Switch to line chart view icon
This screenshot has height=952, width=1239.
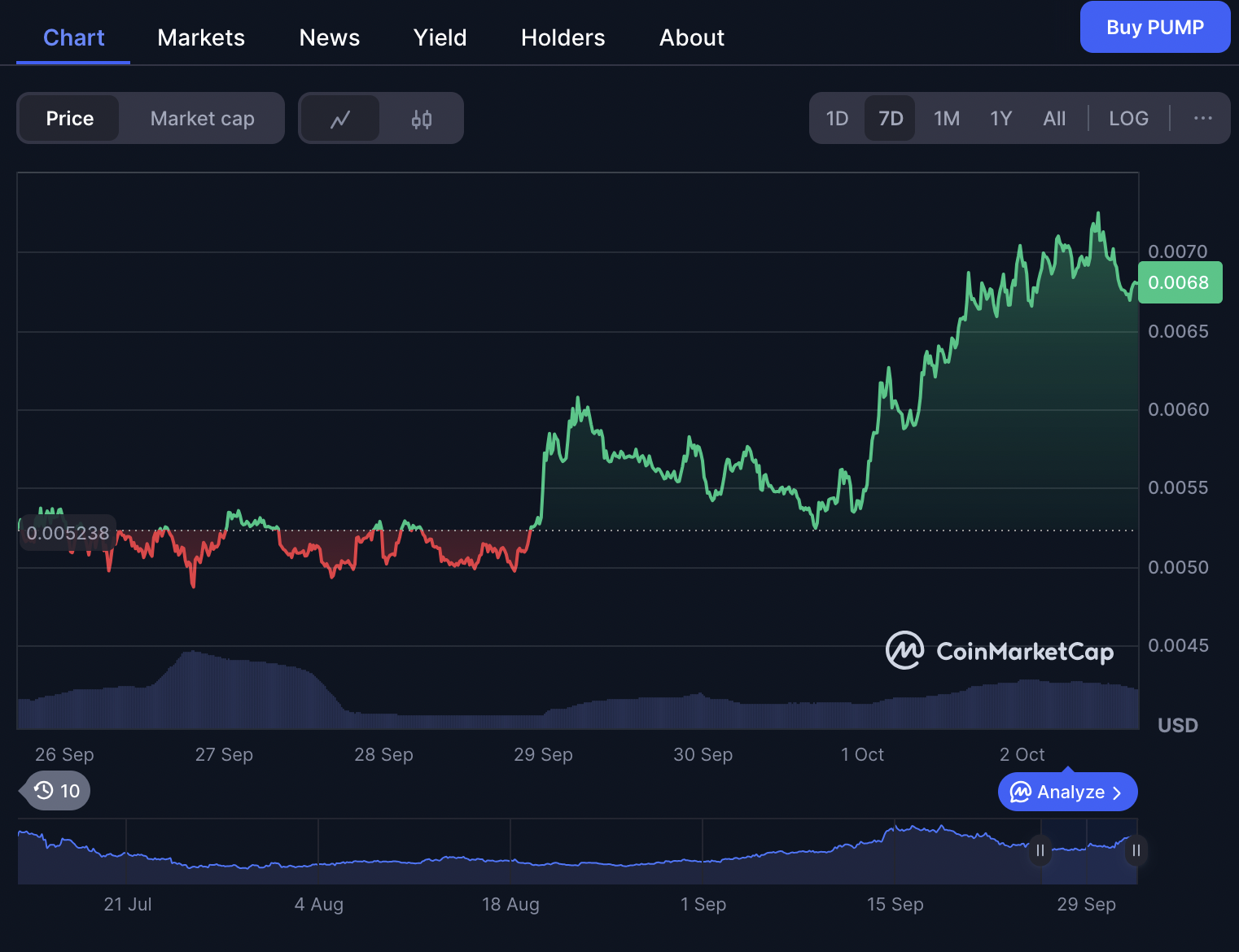(x=340, y=119)
